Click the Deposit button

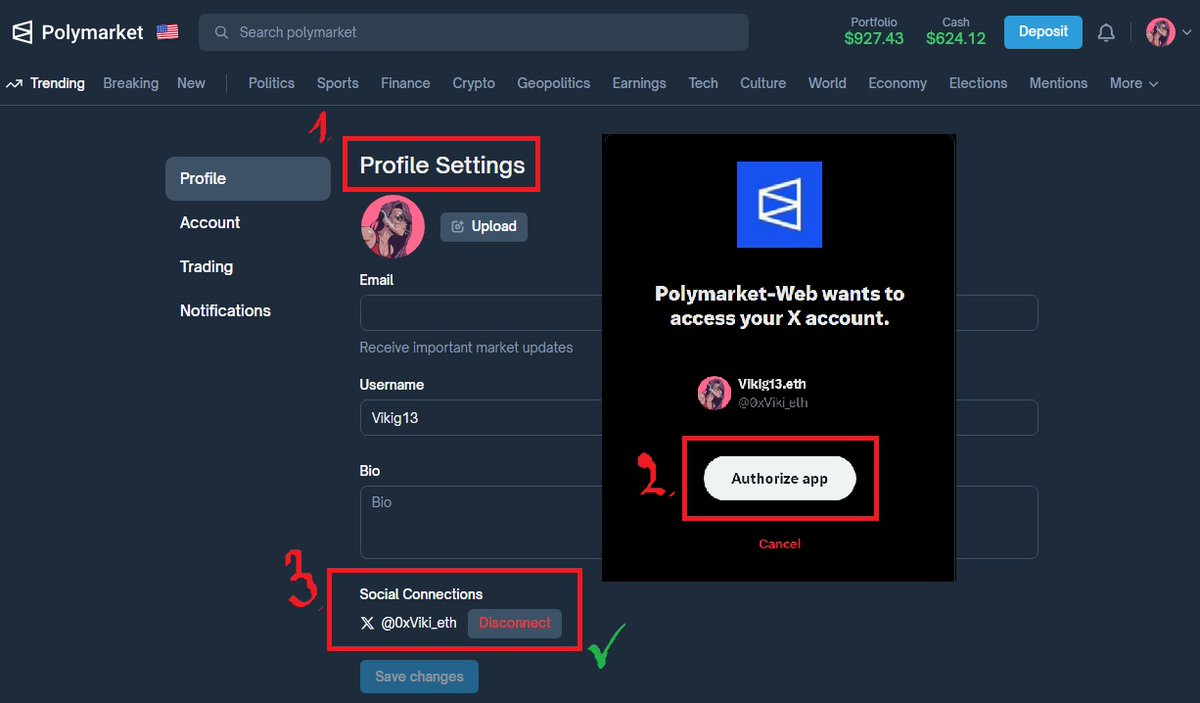pos(1043,31)
